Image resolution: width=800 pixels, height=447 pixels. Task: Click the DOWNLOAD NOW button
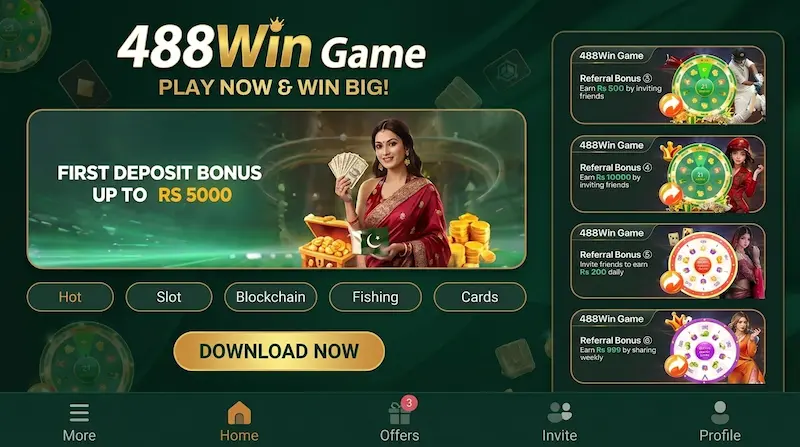tap(279, 351)
